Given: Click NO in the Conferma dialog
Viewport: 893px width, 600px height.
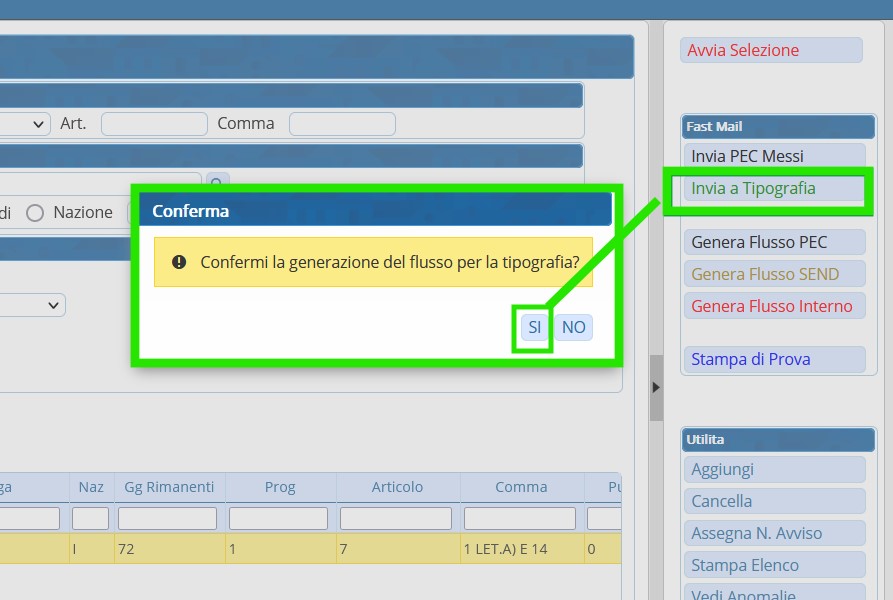Looking at the screenshot, I should pos(573,327).
